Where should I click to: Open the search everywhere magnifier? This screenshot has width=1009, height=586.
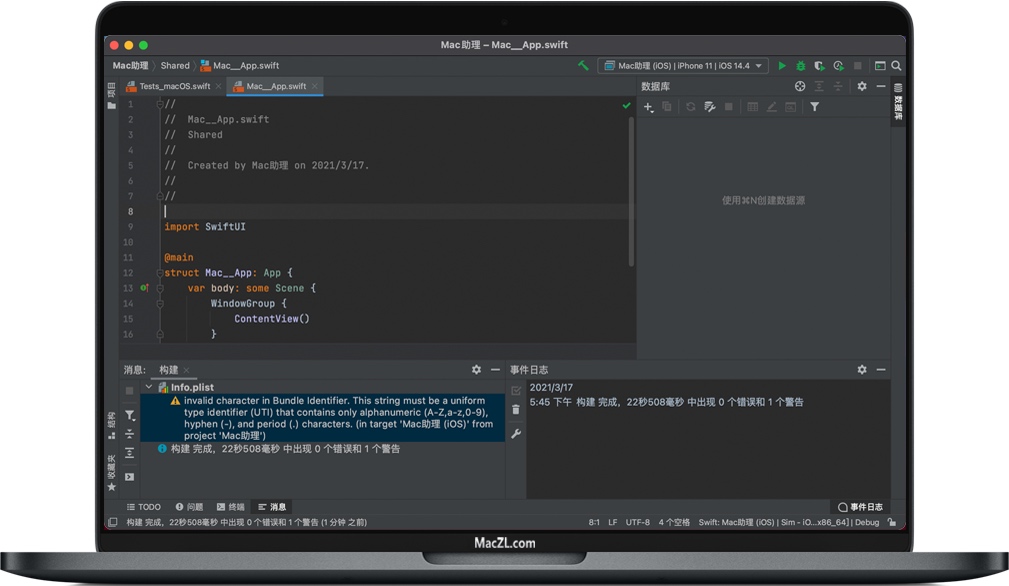895,65
